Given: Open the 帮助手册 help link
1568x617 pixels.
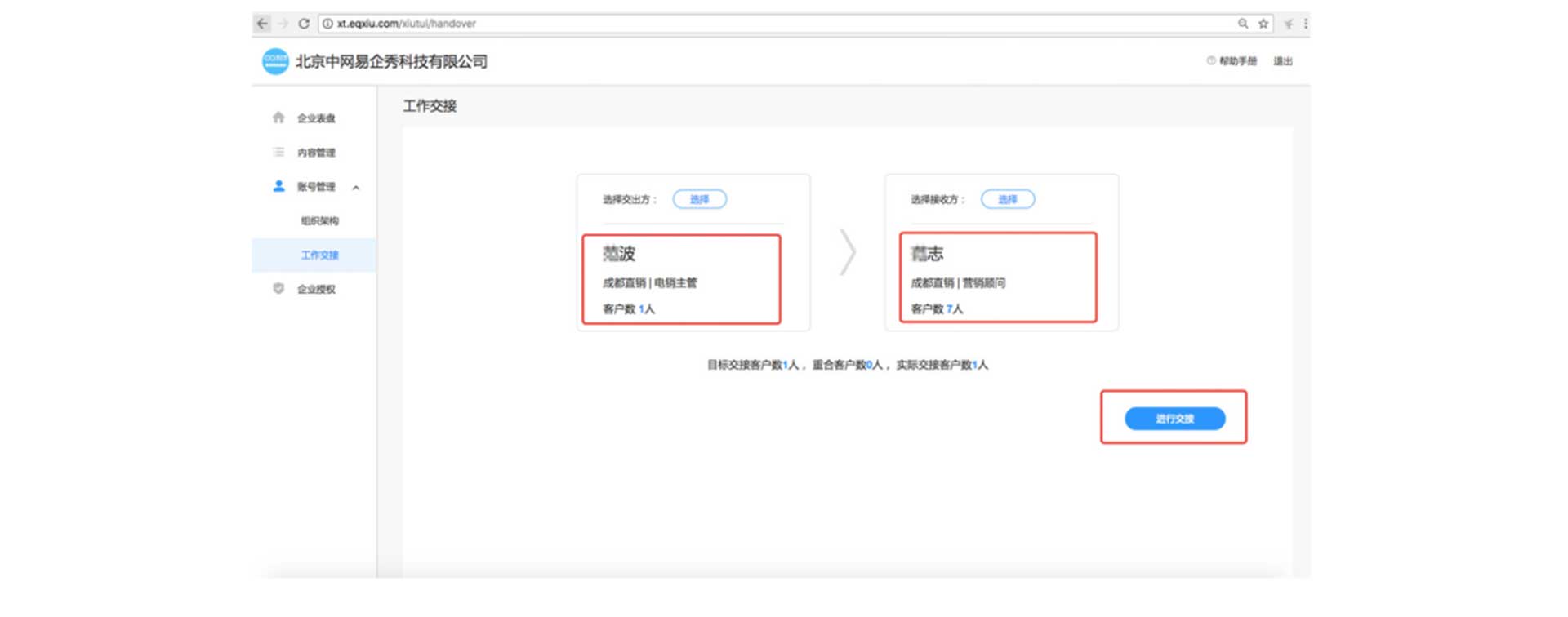Looking at the screenshot, I should (1237, 61).
